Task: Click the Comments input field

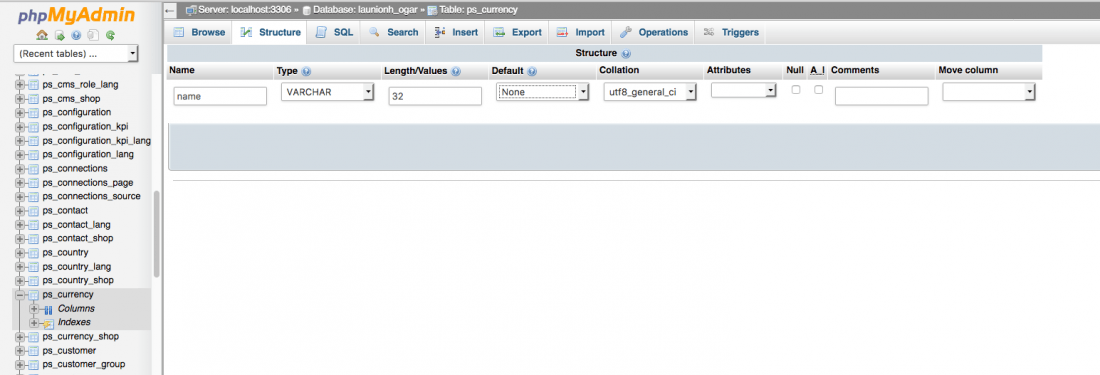Action: coord(882,96)
